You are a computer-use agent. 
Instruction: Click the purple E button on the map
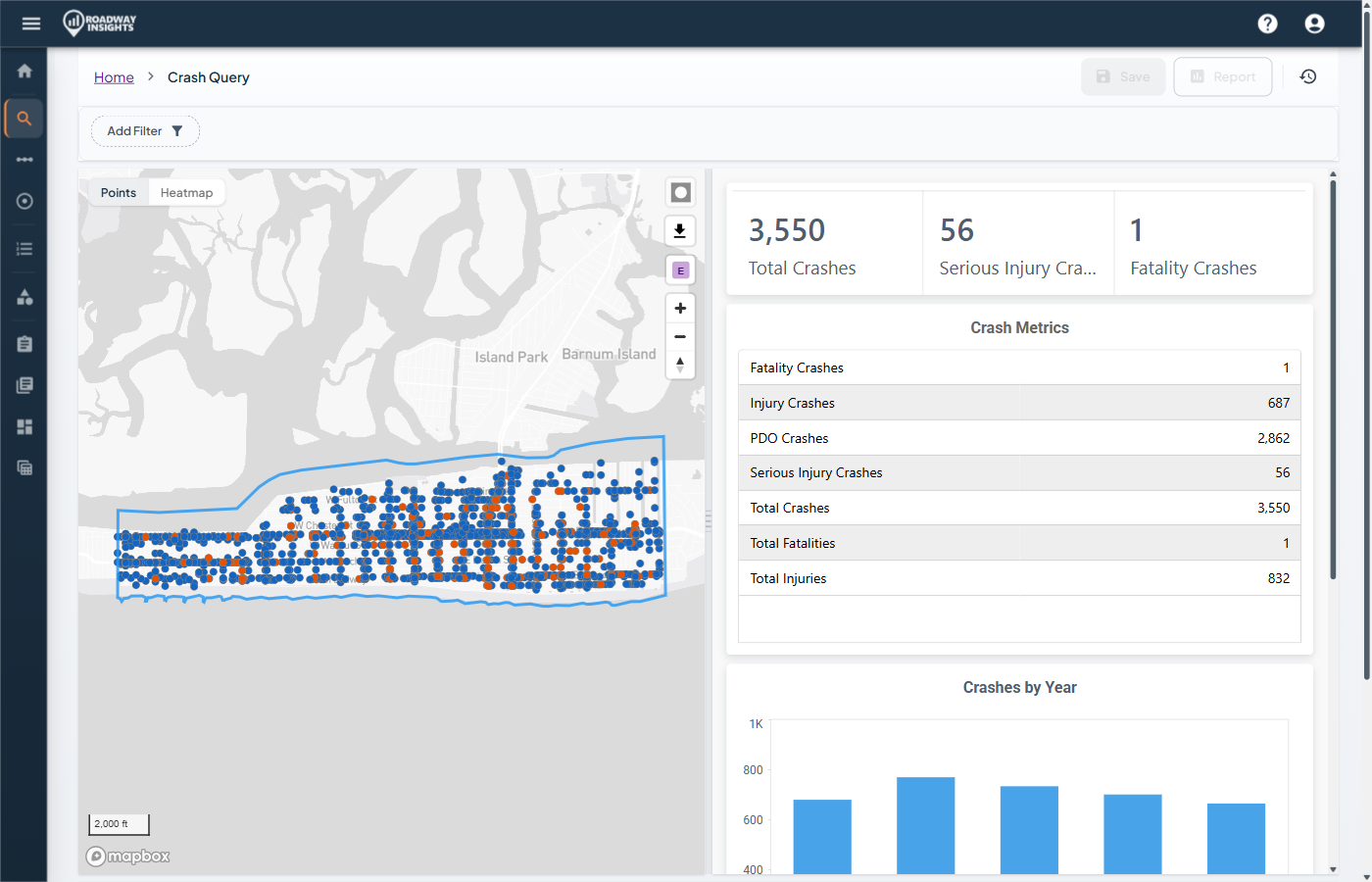(x=680, y=269)
